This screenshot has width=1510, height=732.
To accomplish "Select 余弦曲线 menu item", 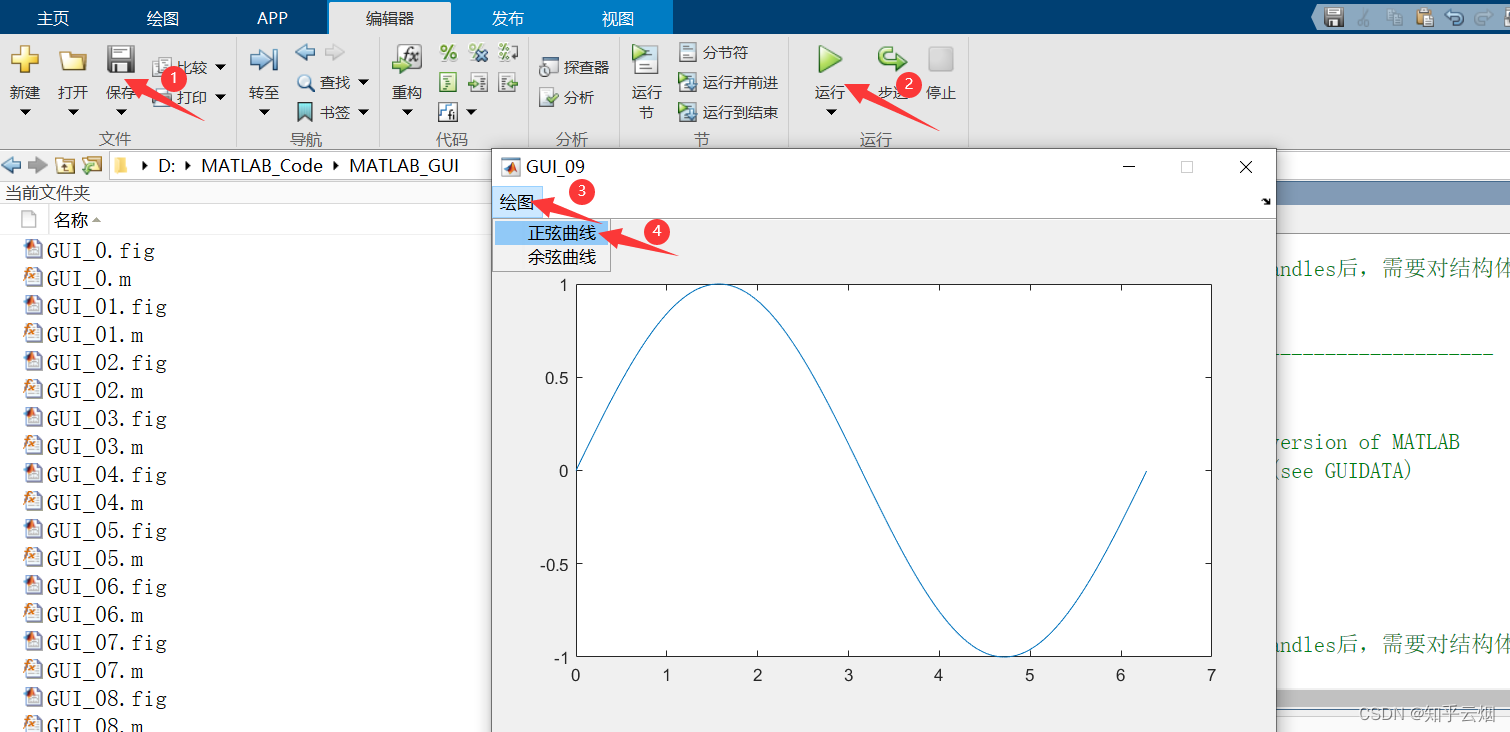I will point(552,257).
